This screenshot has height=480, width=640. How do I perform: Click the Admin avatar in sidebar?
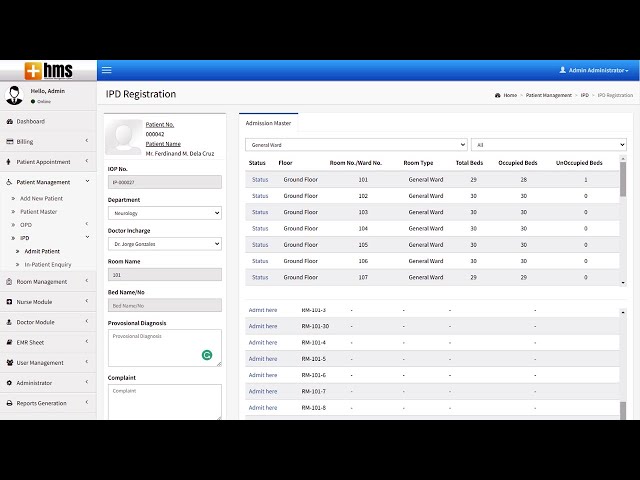click(14, 96)
